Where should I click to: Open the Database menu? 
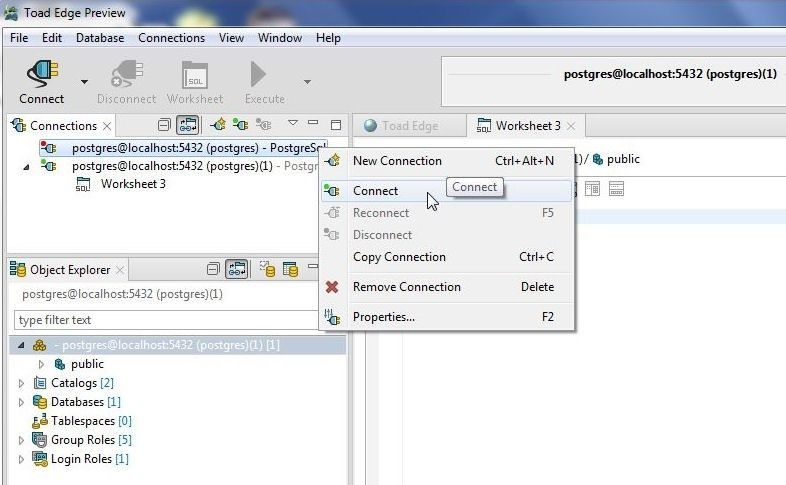[100, 38]
